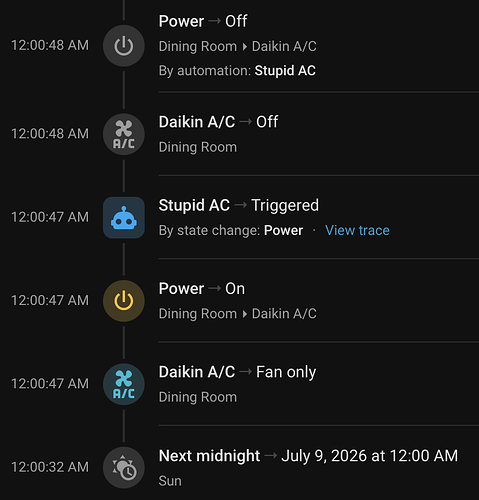The width and height of the screenshot is (479, 500).
Task: Click the yellow power-on icon
Action: coord(124,301)
